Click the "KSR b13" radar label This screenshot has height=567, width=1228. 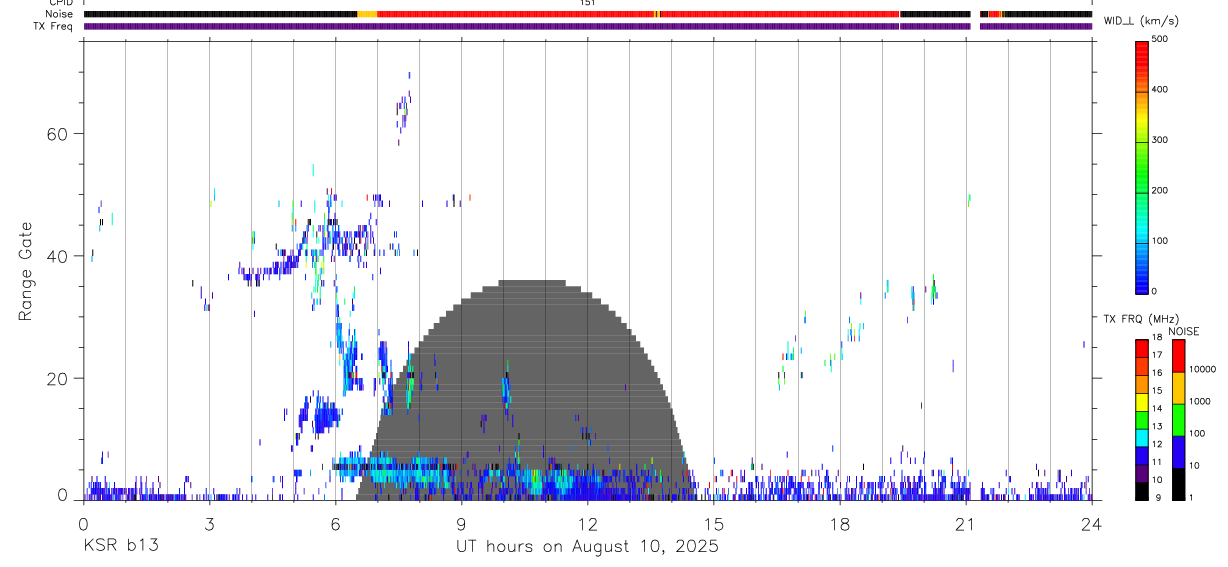tap(120, 547)
